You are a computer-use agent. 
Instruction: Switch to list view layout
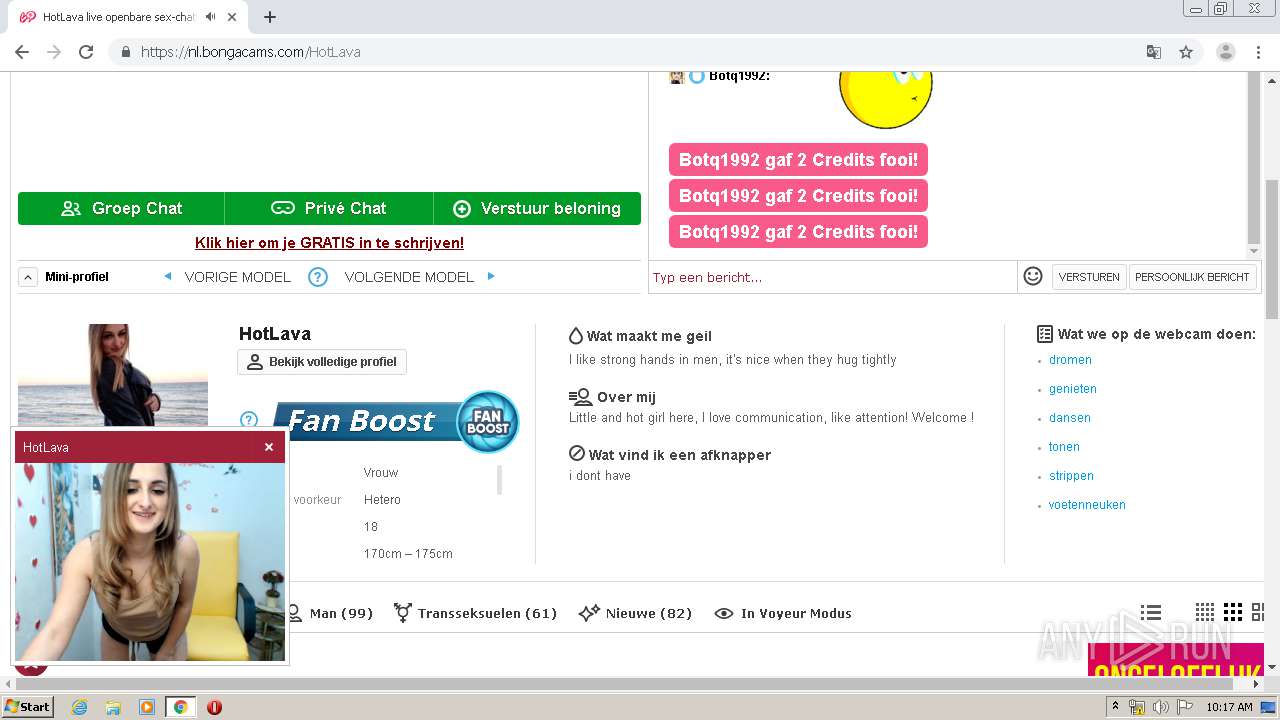coord(1151,612)
